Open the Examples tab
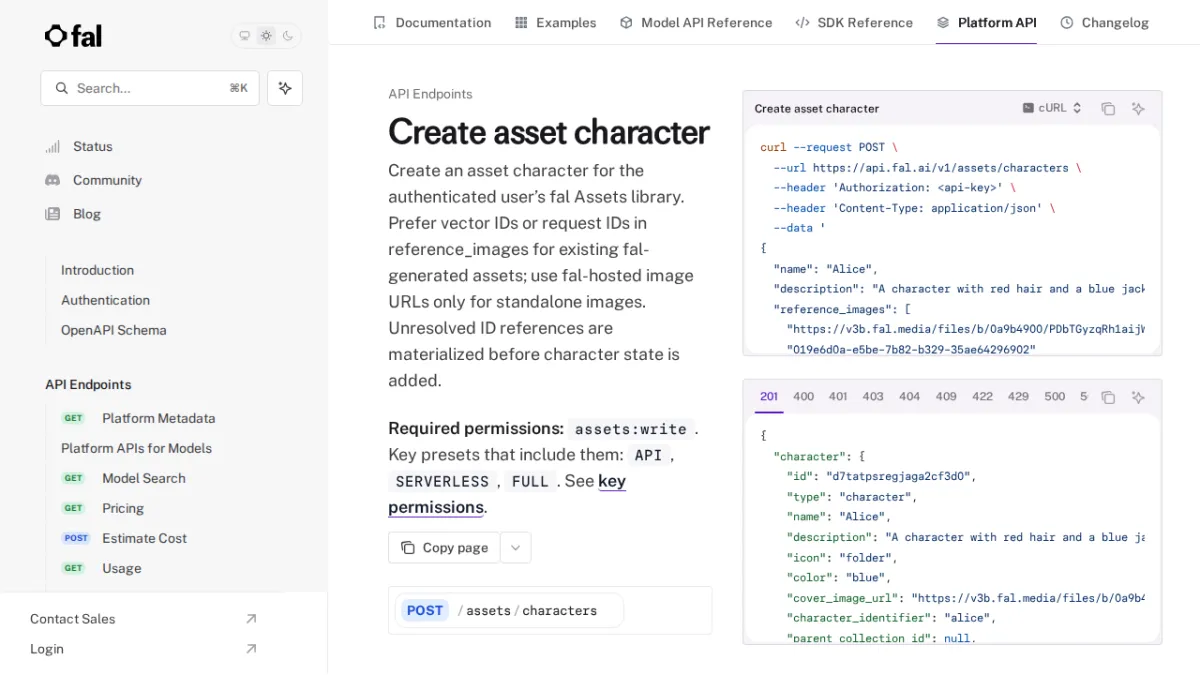Viewport: 1200px width, 675px height. [x=555, y=22]
